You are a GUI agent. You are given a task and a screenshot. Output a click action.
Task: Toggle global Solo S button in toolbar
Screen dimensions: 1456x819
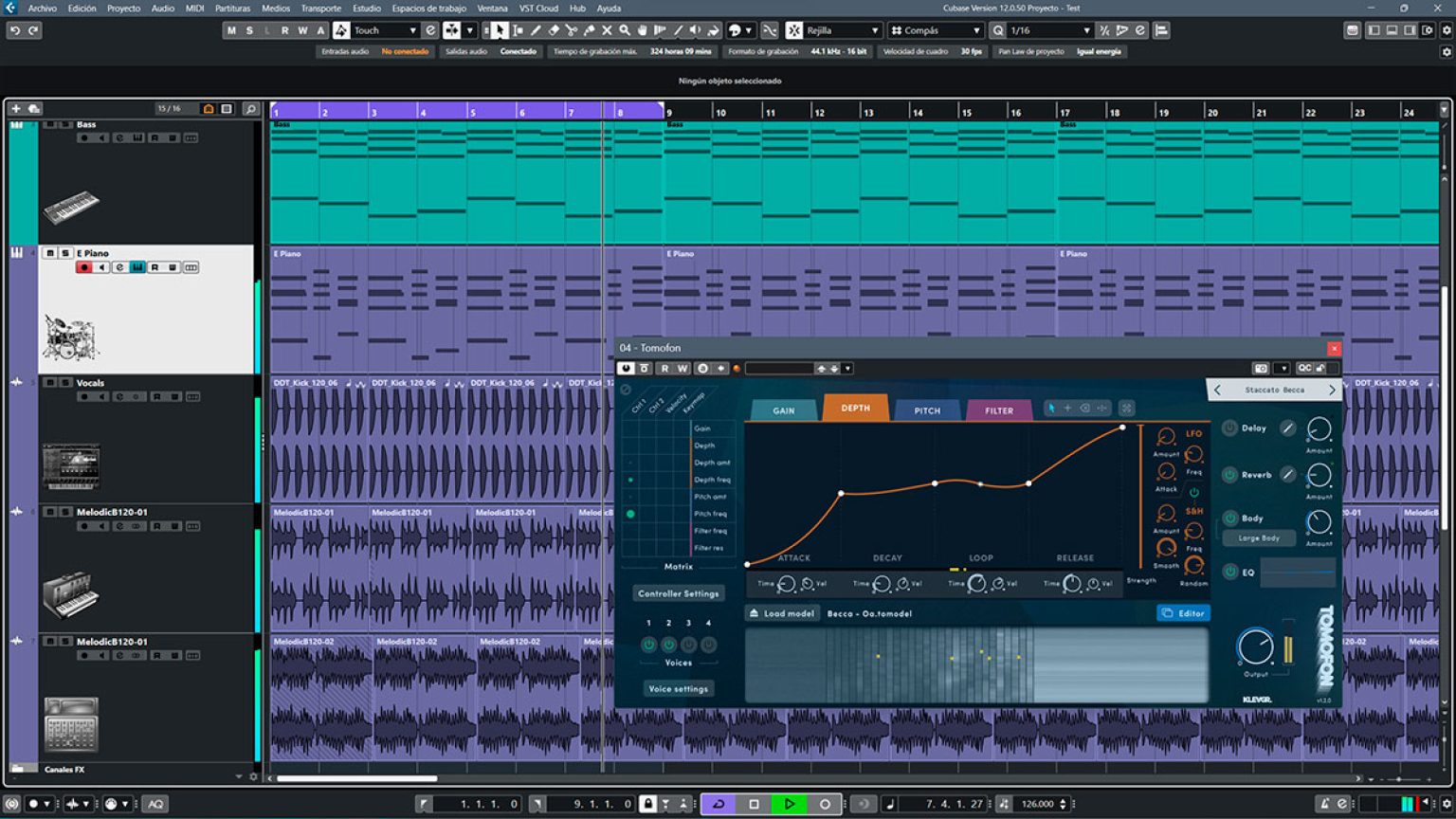(249, 30)
